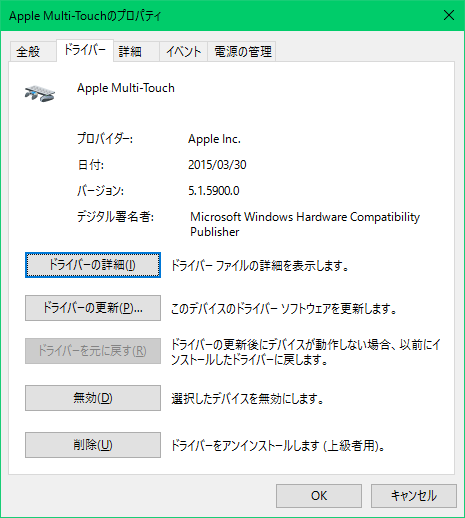The height and width of the screenshot is (518, 465).
Task: Select the ドライバー tab
Action: click(x=85, y=50)
